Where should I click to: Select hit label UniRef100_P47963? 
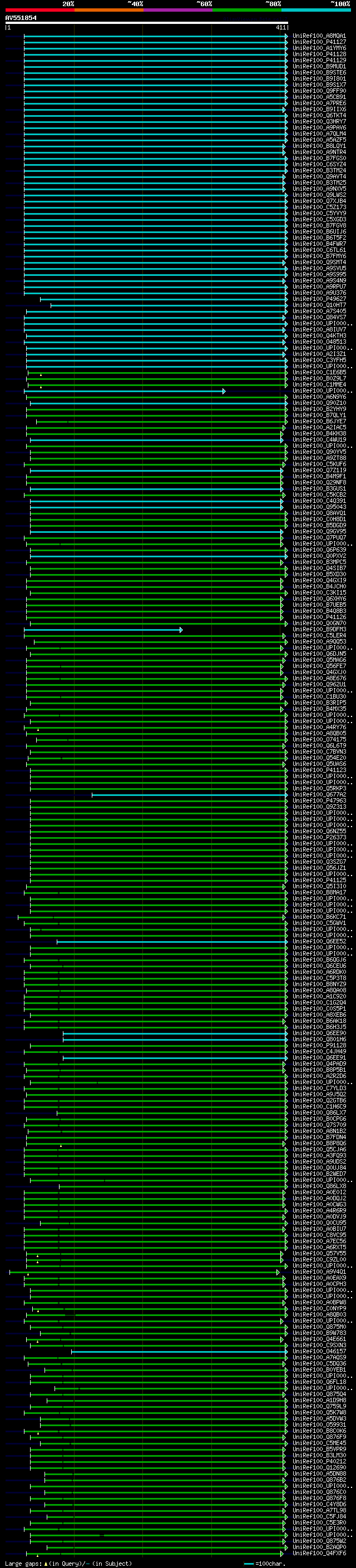point(319,800)
